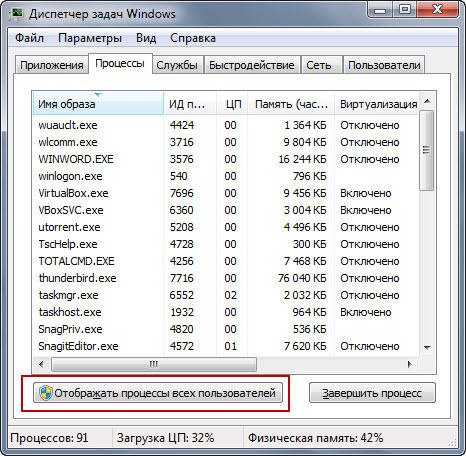Viewport: 466px width, 456px height.
Task: Select the VBoxSVC.exe process
Action: click(226, 210)
